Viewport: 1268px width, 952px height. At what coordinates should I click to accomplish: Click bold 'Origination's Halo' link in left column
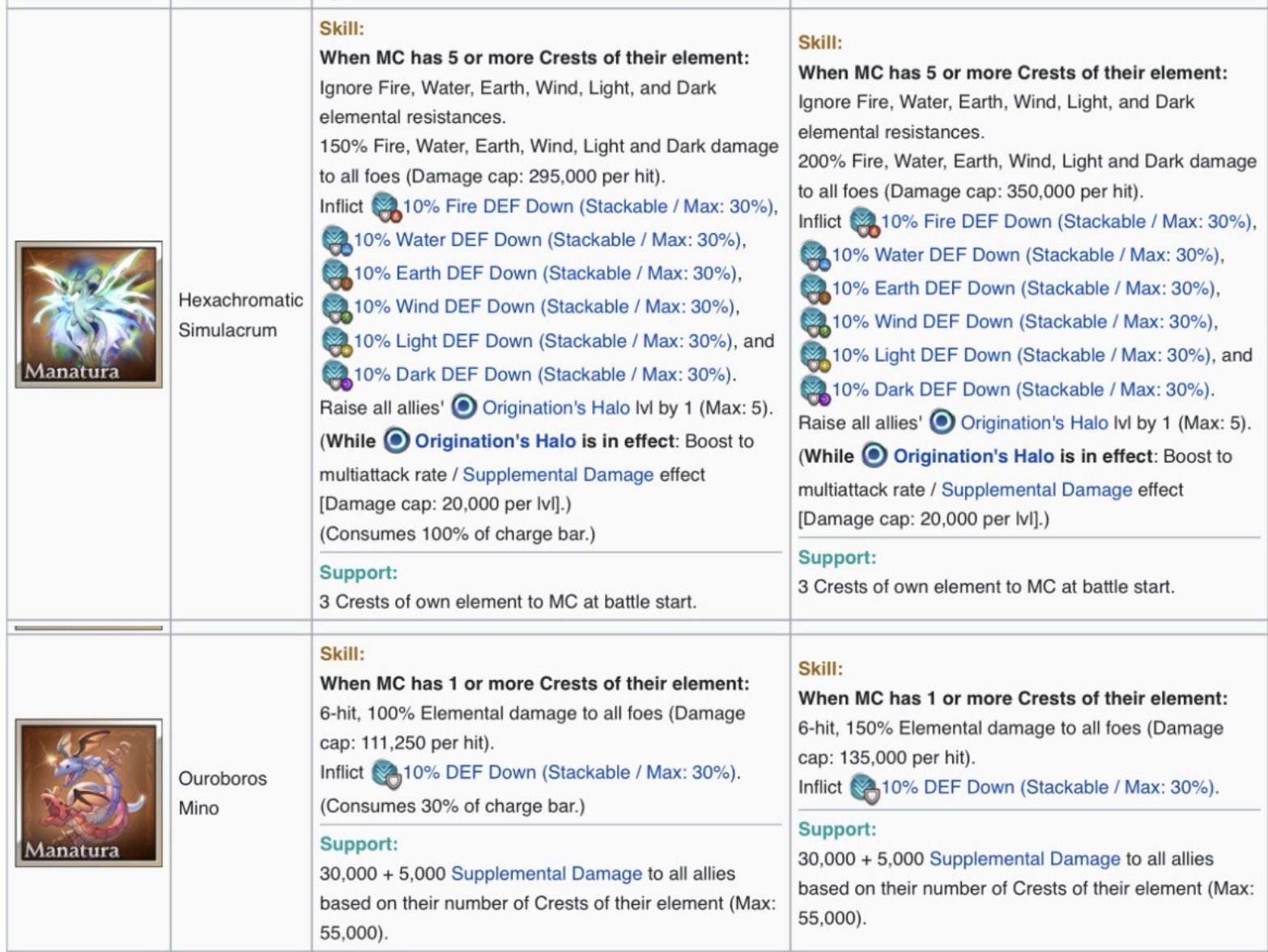tap(495, 441)
